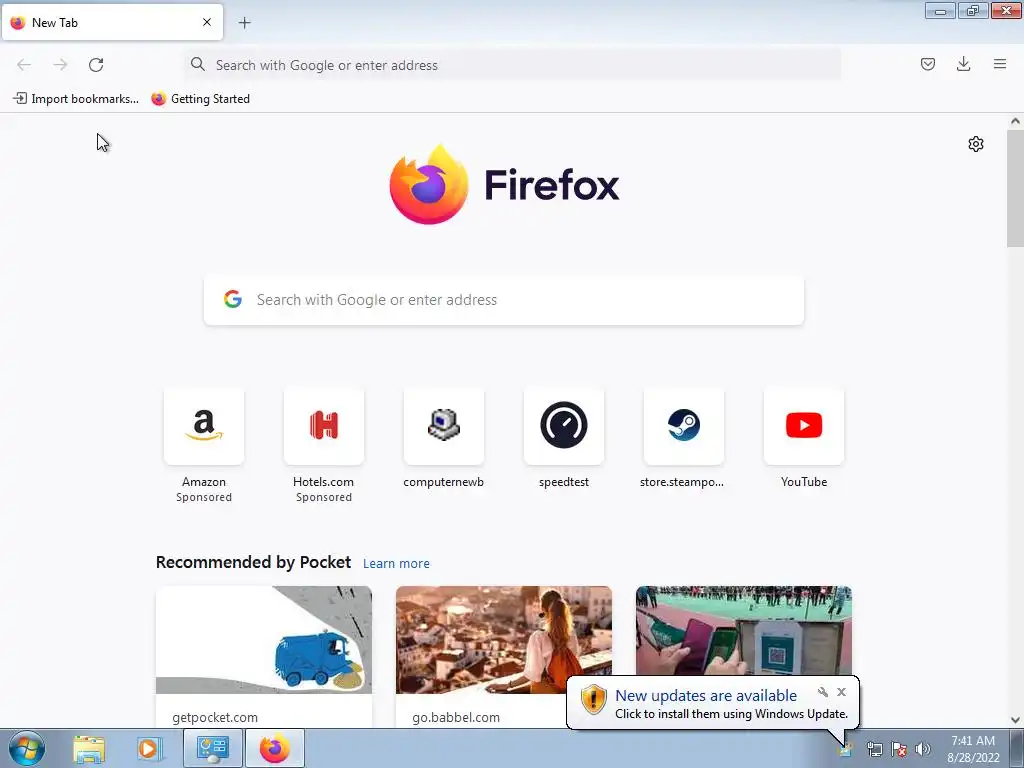Reload the current page
Image resolution: width=1024 pixels, height=768 pixels.
click(x=96, y=65)
